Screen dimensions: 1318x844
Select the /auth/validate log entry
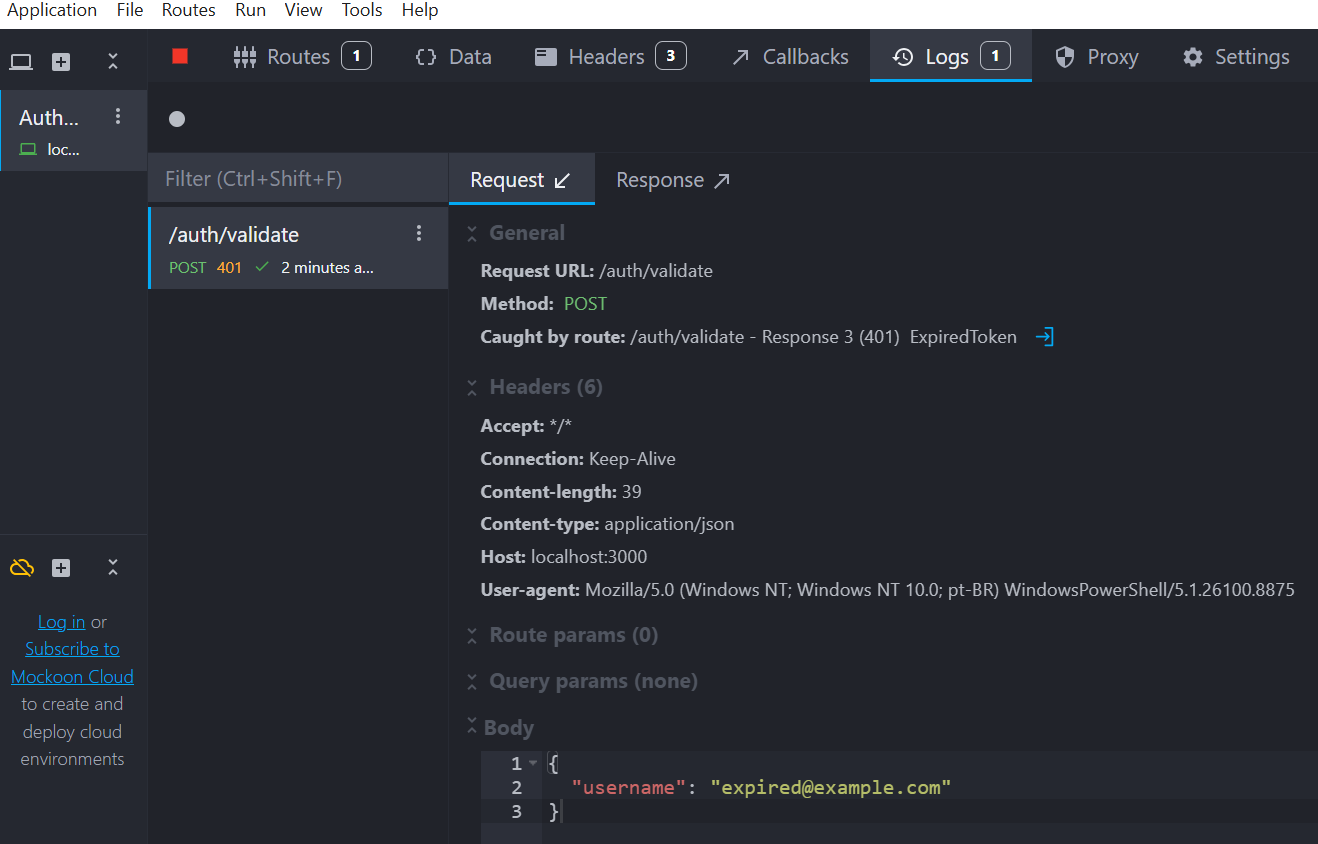tap(298, 248)
